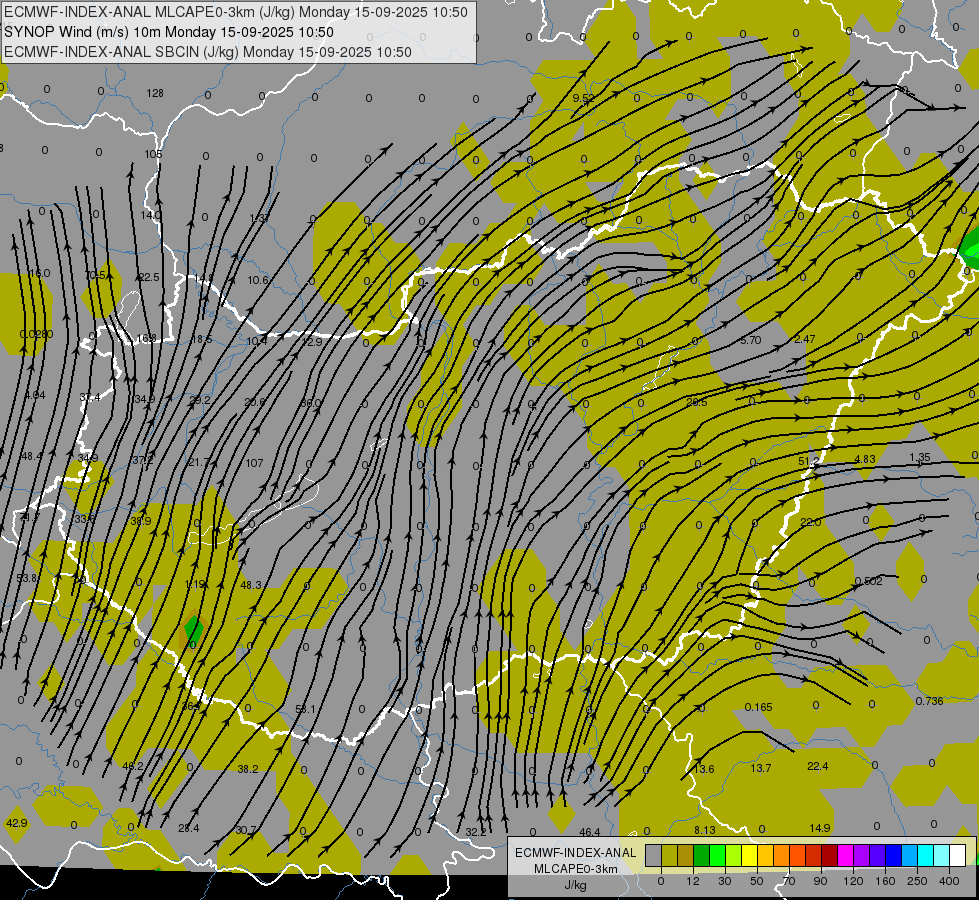Click the legend unit label J/kg

point(575,885)
